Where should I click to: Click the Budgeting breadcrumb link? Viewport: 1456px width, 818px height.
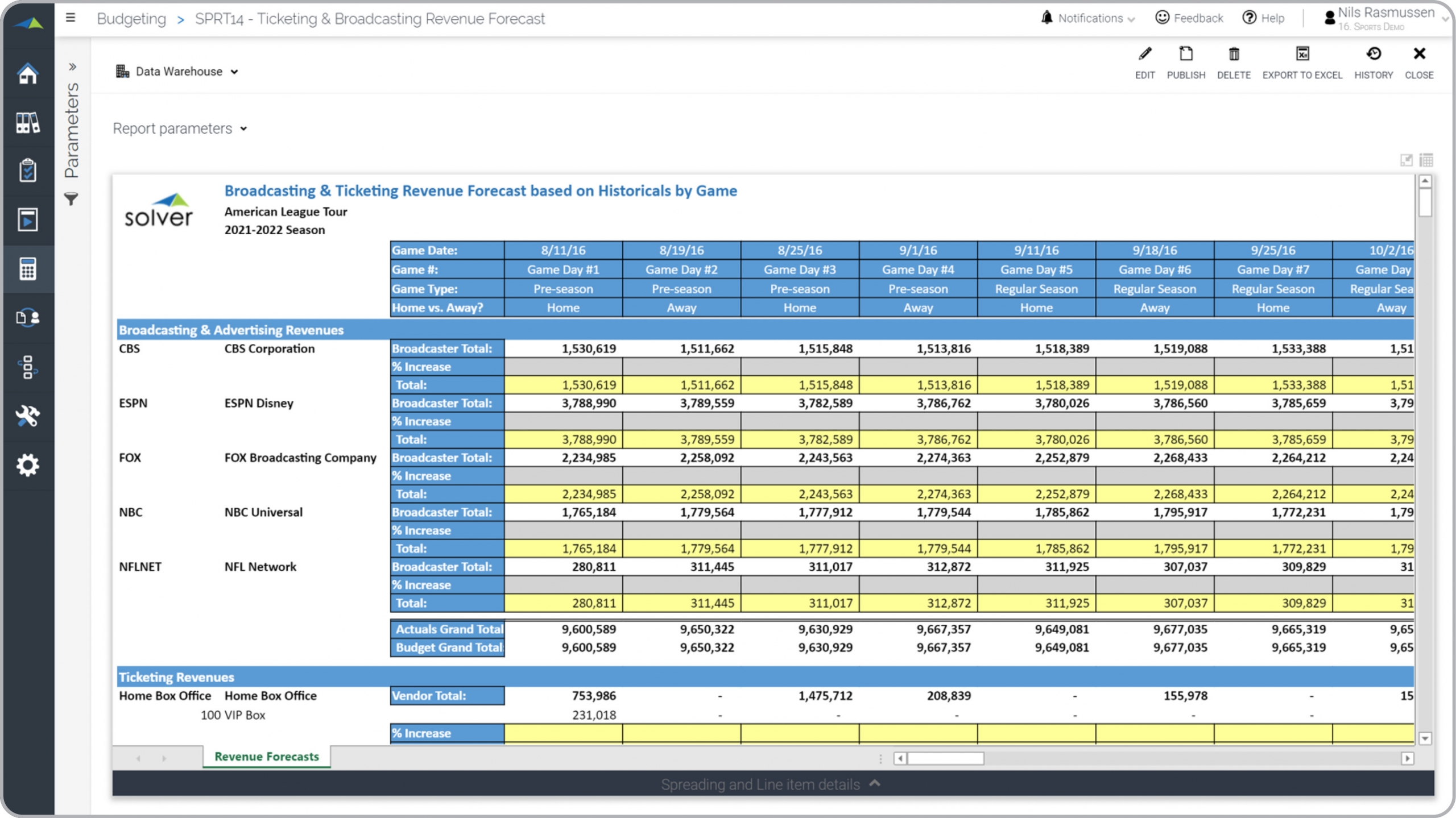pyautogui.click(x=131, y=19)
